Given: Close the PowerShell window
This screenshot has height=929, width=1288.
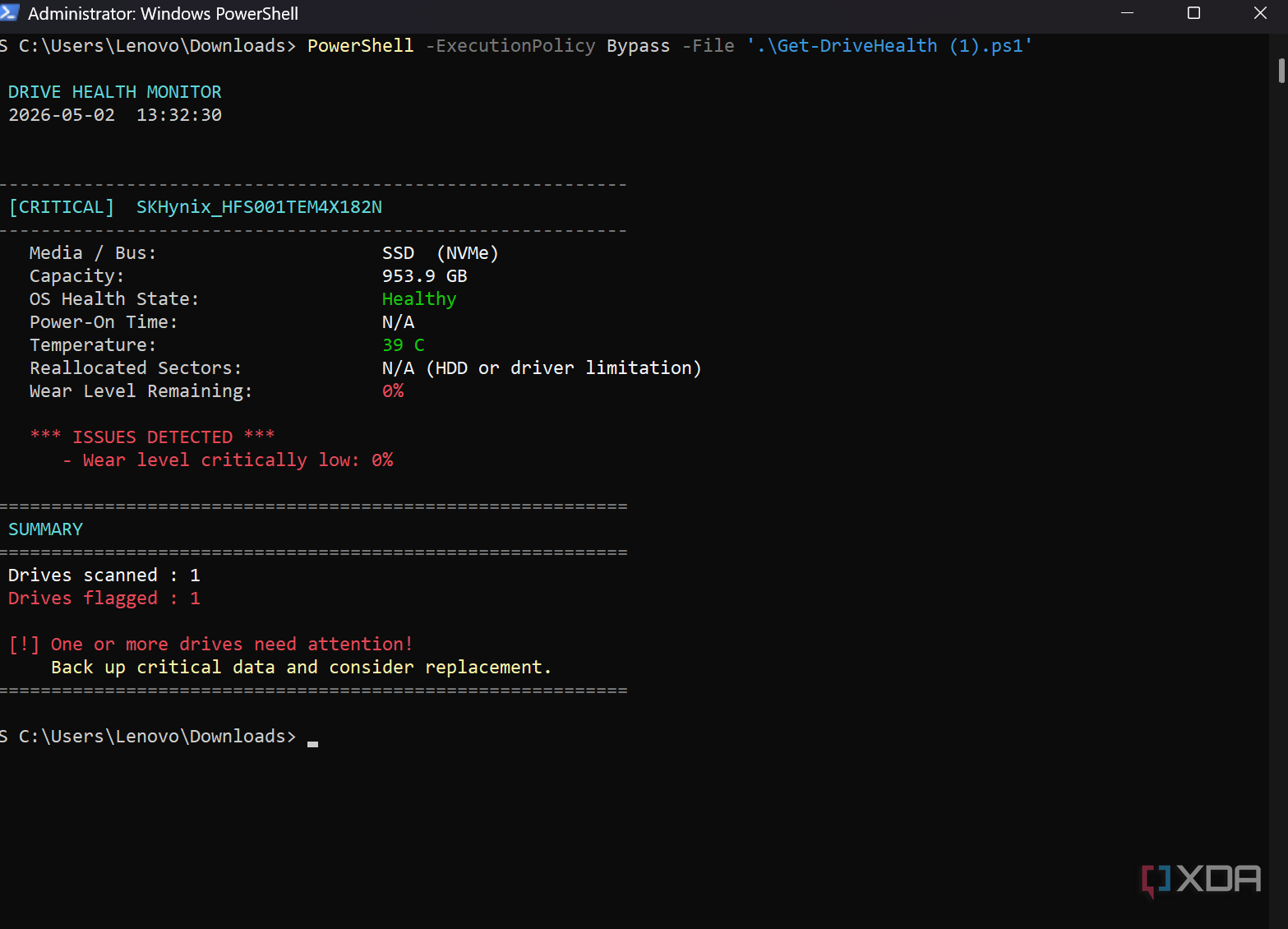Looking at the screenshot, I should click(x=1260, y=13).
